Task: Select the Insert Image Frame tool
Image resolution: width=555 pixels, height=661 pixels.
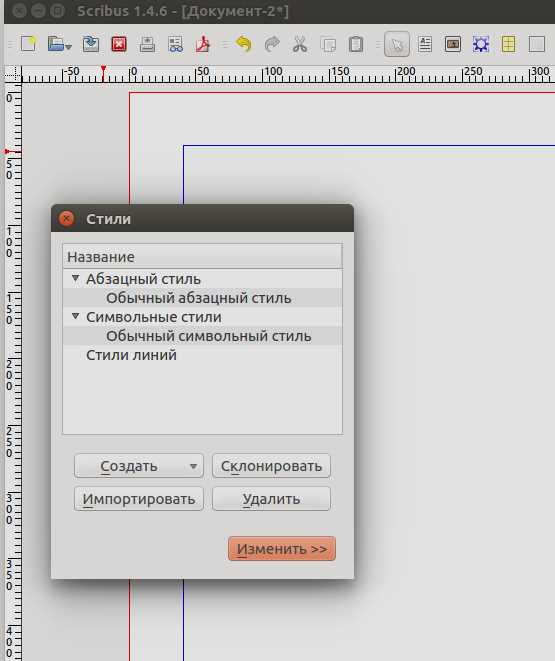Action: point(453,44)
